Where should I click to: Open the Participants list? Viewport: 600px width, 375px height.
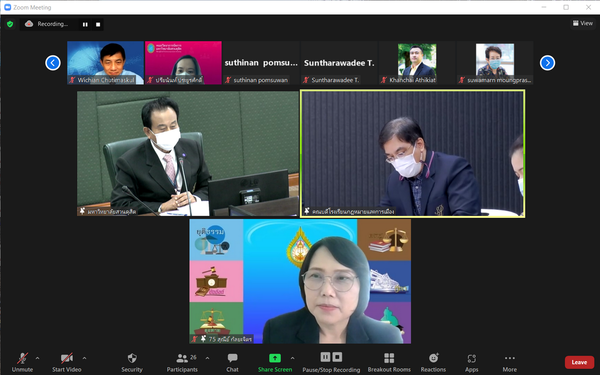(182, 362)
